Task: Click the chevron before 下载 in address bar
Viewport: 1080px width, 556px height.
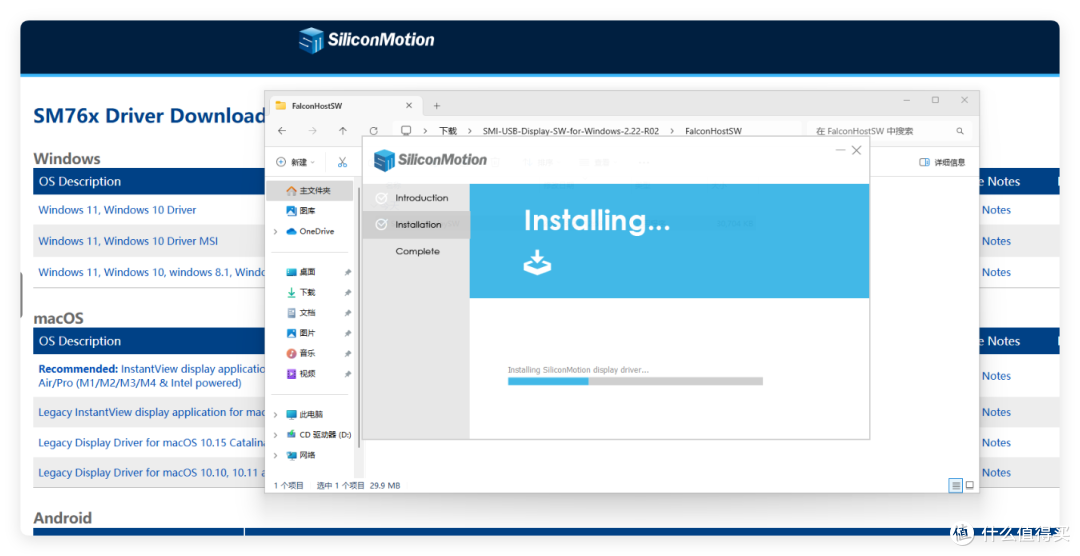Action: [x=425, y=131]
